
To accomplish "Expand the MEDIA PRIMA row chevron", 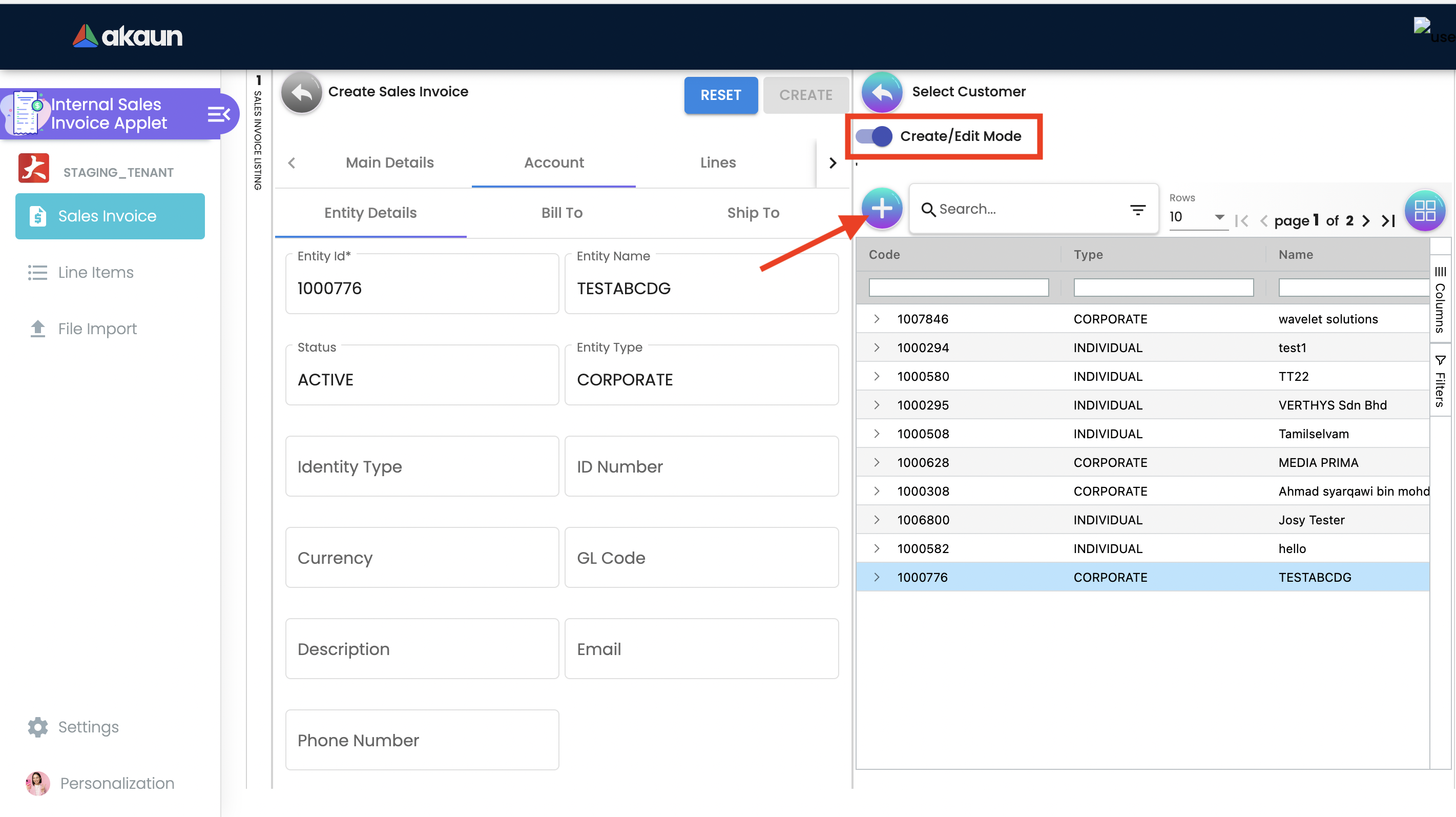I will pos(876,462).
